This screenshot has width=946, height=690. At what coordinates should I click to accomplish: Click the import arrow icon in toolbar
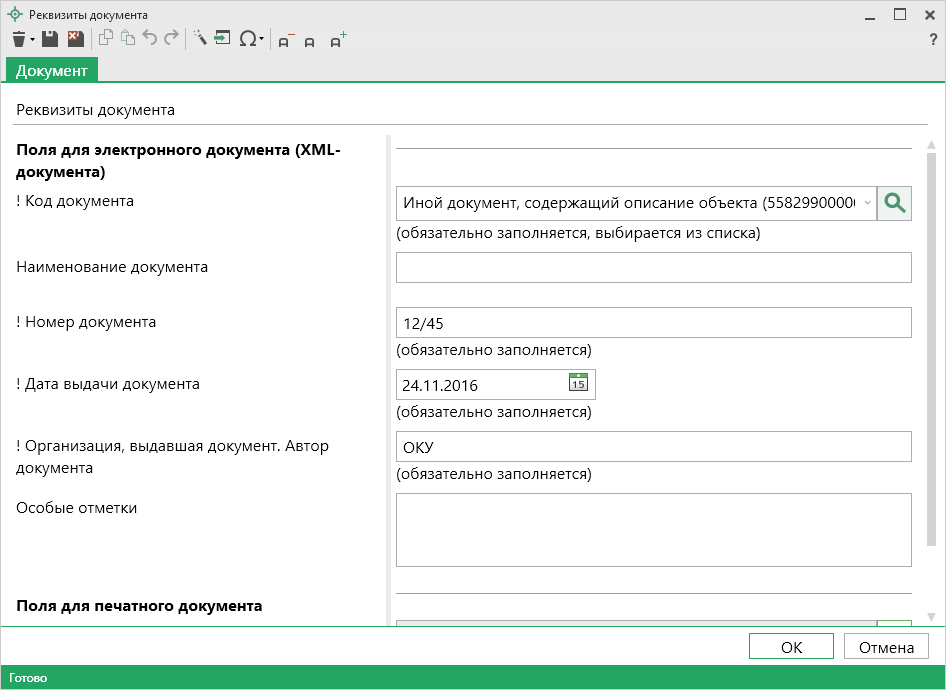[x=222, y=39]
